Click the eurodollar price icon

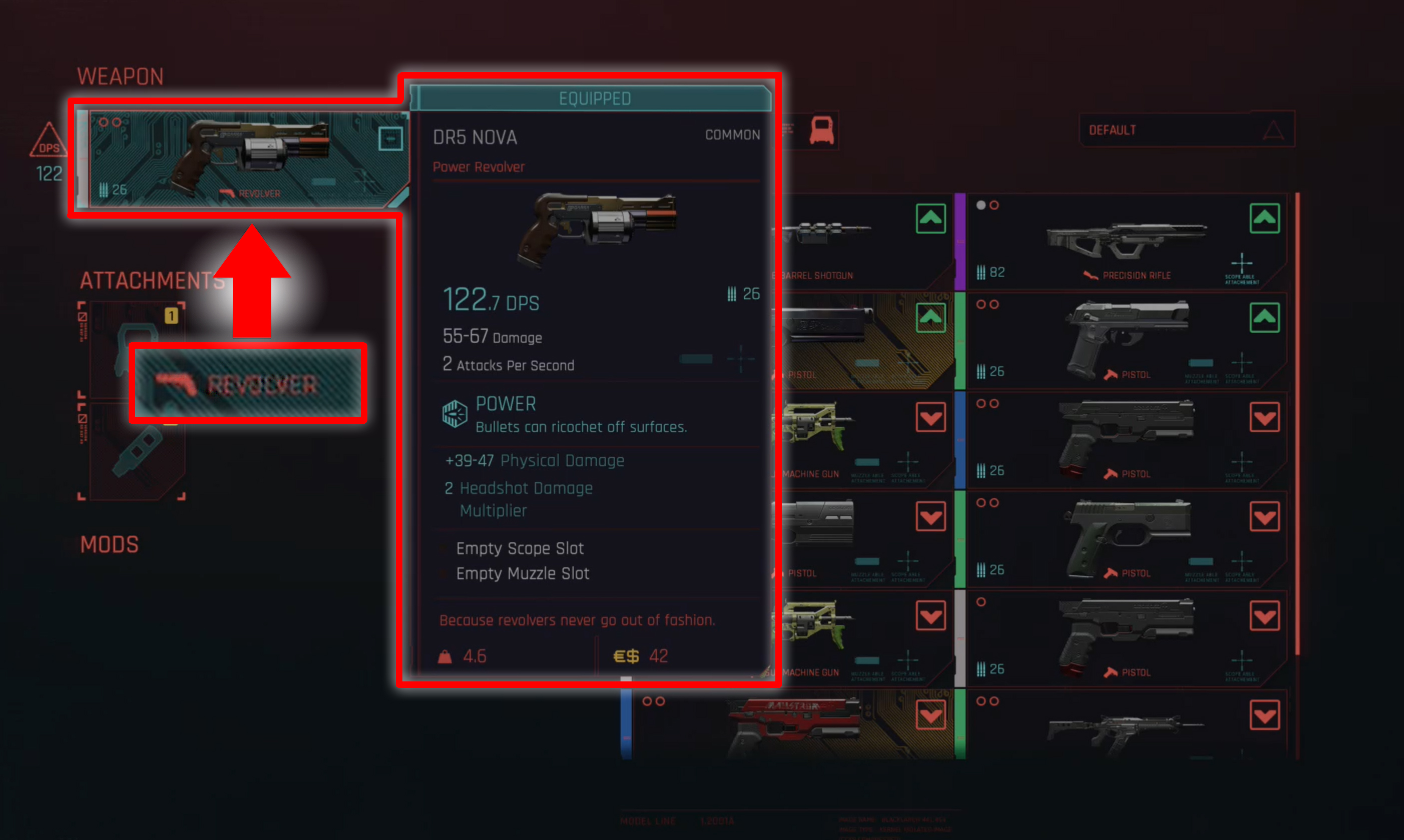(x=626, y=656)
